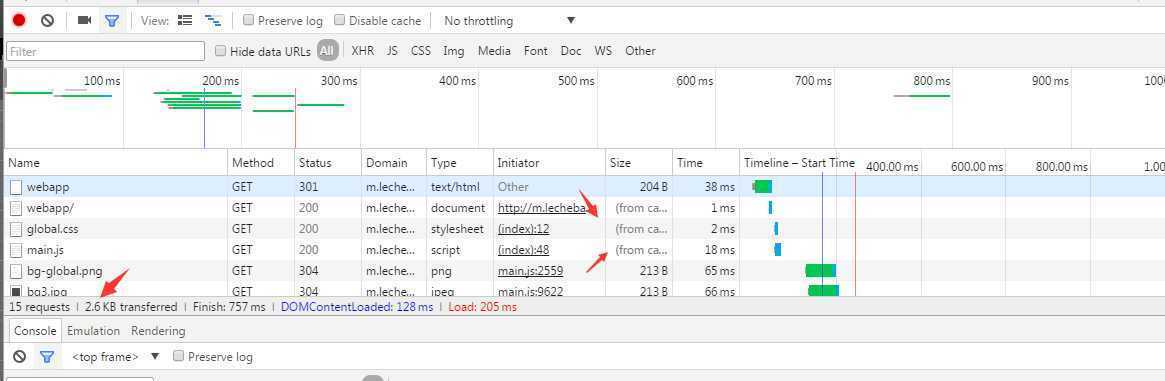This screenshot has height=381, width=1165.
Task: Switch to large request rows view
Action: pyautogui.click(x=184, y=21)
